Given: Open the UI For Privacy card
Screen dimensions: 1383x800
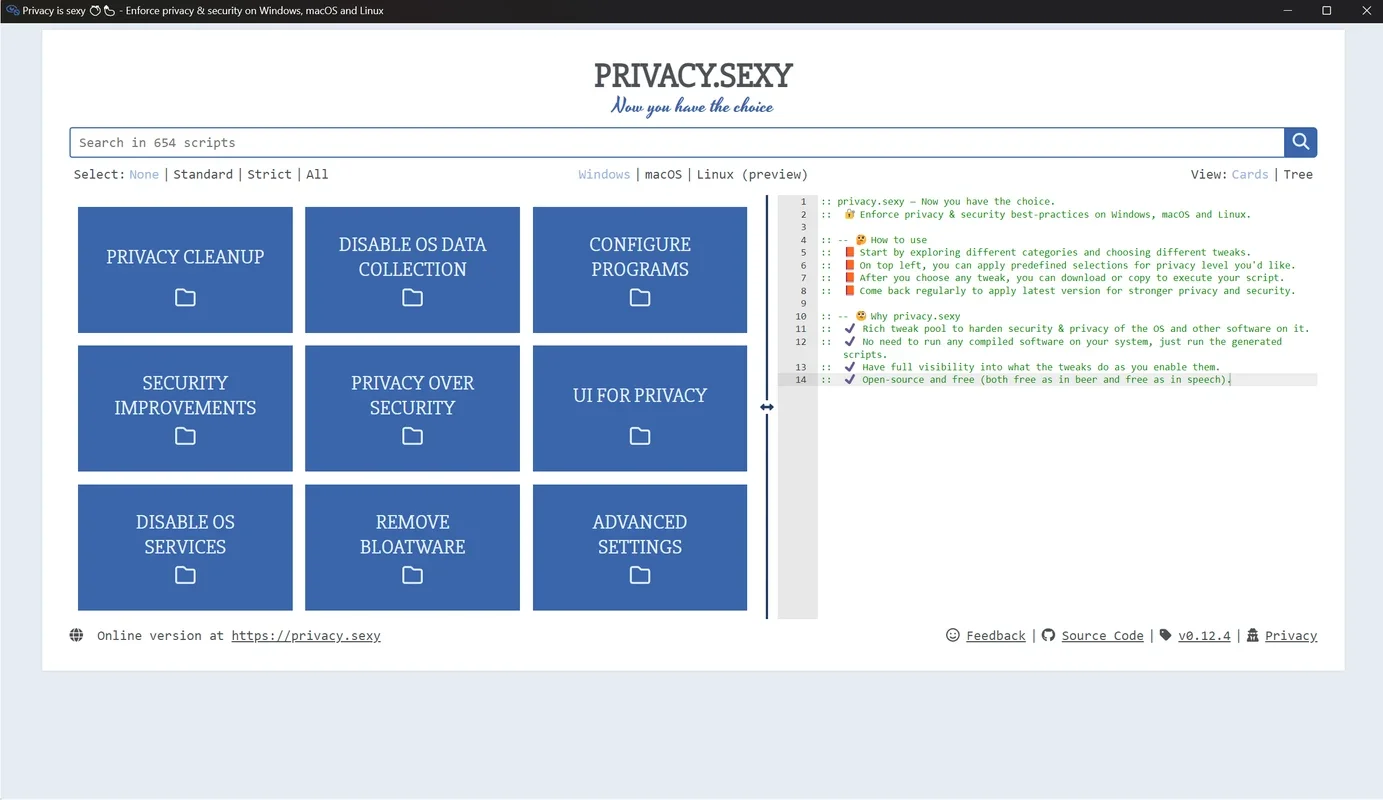Looking at the screenshot, I should point(640,408).
